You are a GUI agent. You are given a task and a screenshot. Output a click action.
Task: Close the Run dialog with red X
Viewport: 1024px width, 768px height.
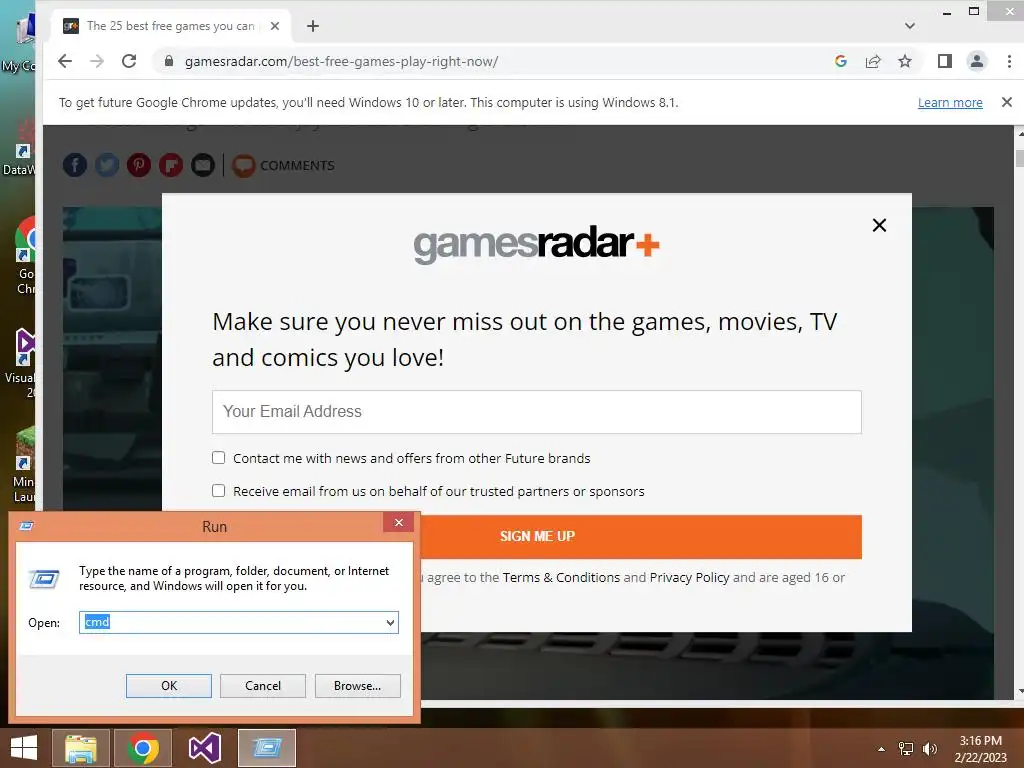pyautogui.click(x=398, y=522)
